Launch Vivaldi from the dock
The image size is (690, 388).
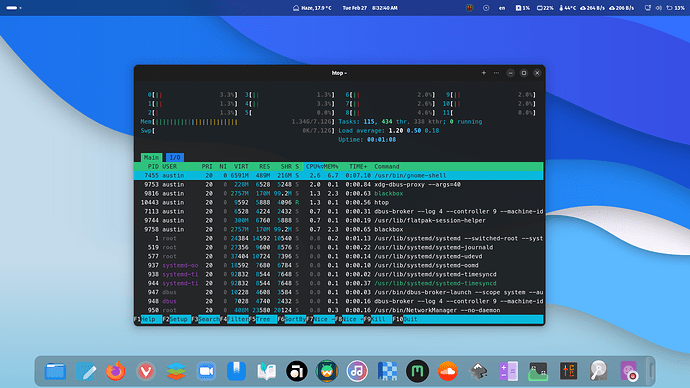[146, 371]
